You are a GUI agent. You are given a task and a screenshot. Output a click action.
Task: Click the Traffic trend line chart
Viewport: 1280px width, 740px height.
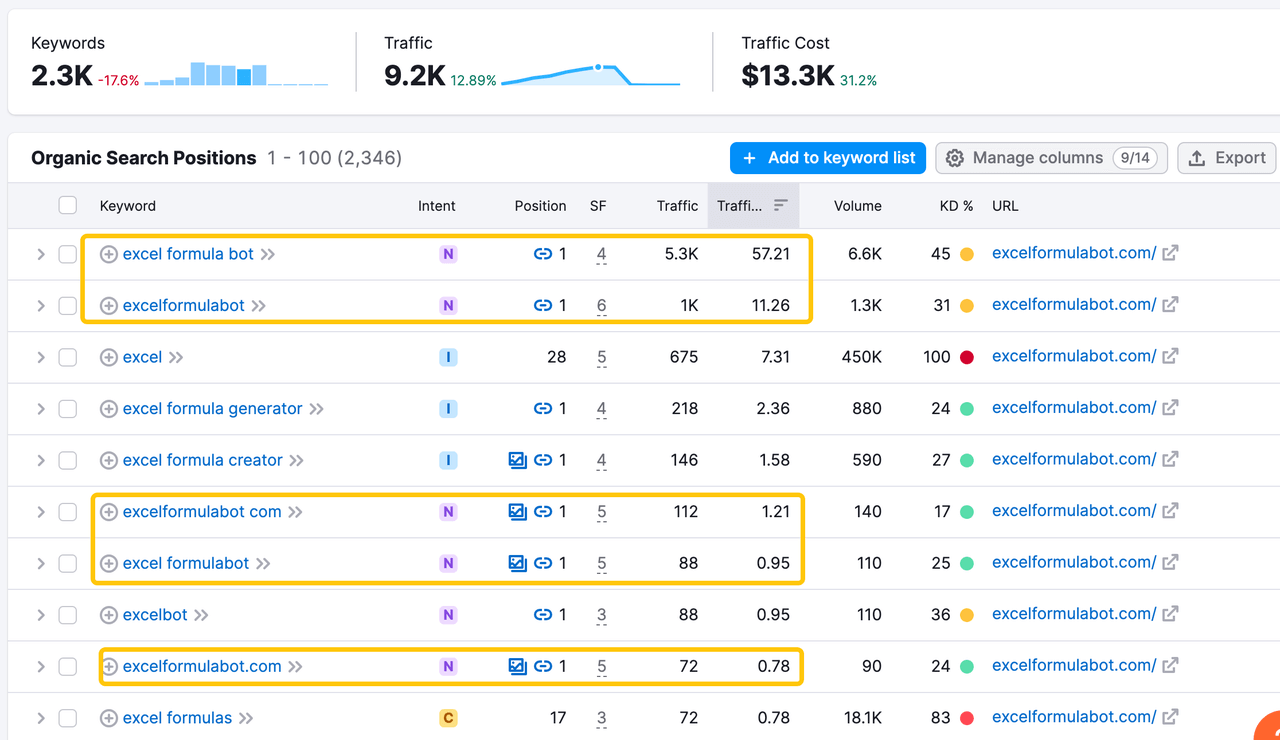click(x=590, y=75)
